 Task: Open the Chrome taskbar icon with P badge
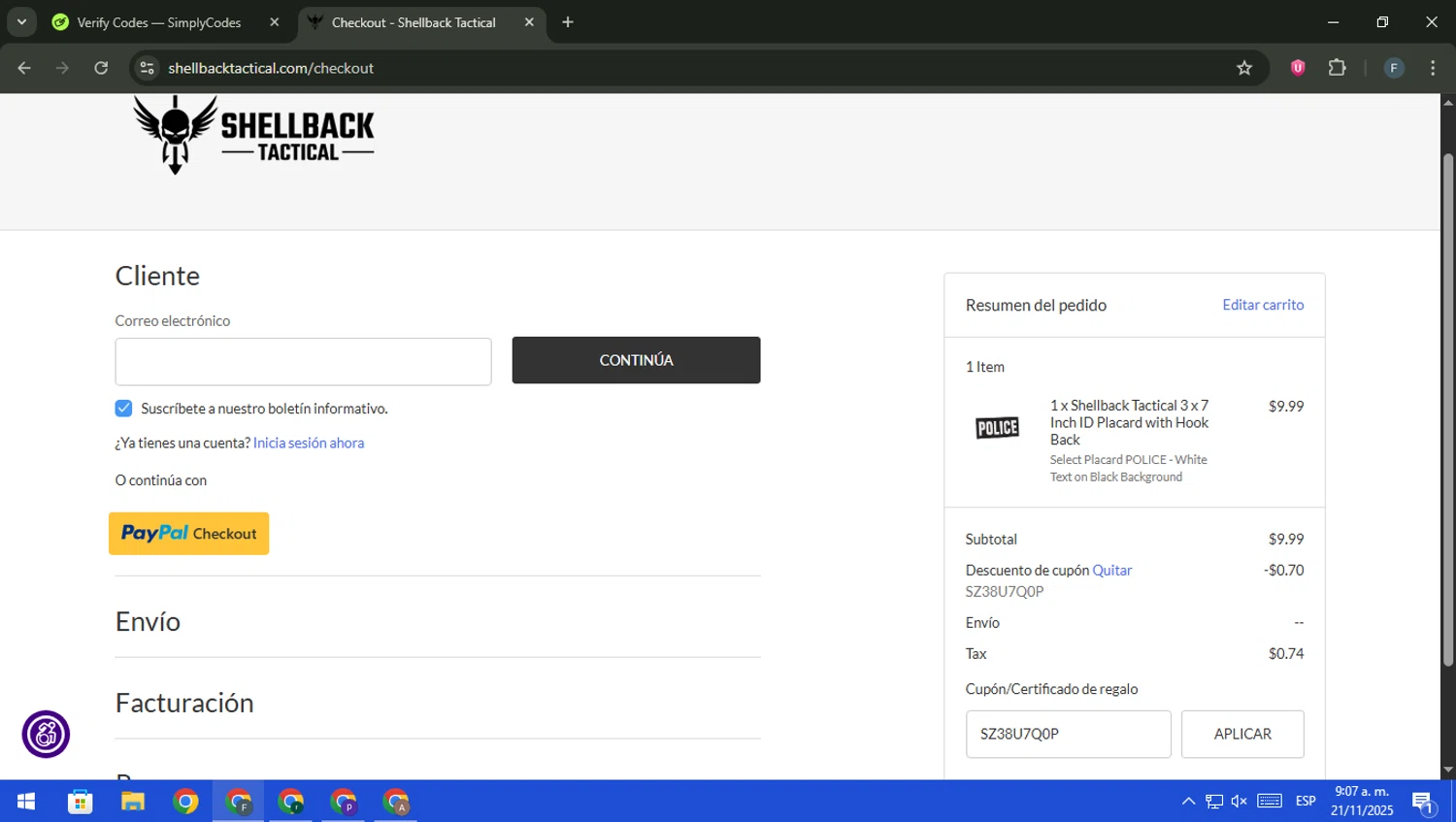tap(343, 802)
